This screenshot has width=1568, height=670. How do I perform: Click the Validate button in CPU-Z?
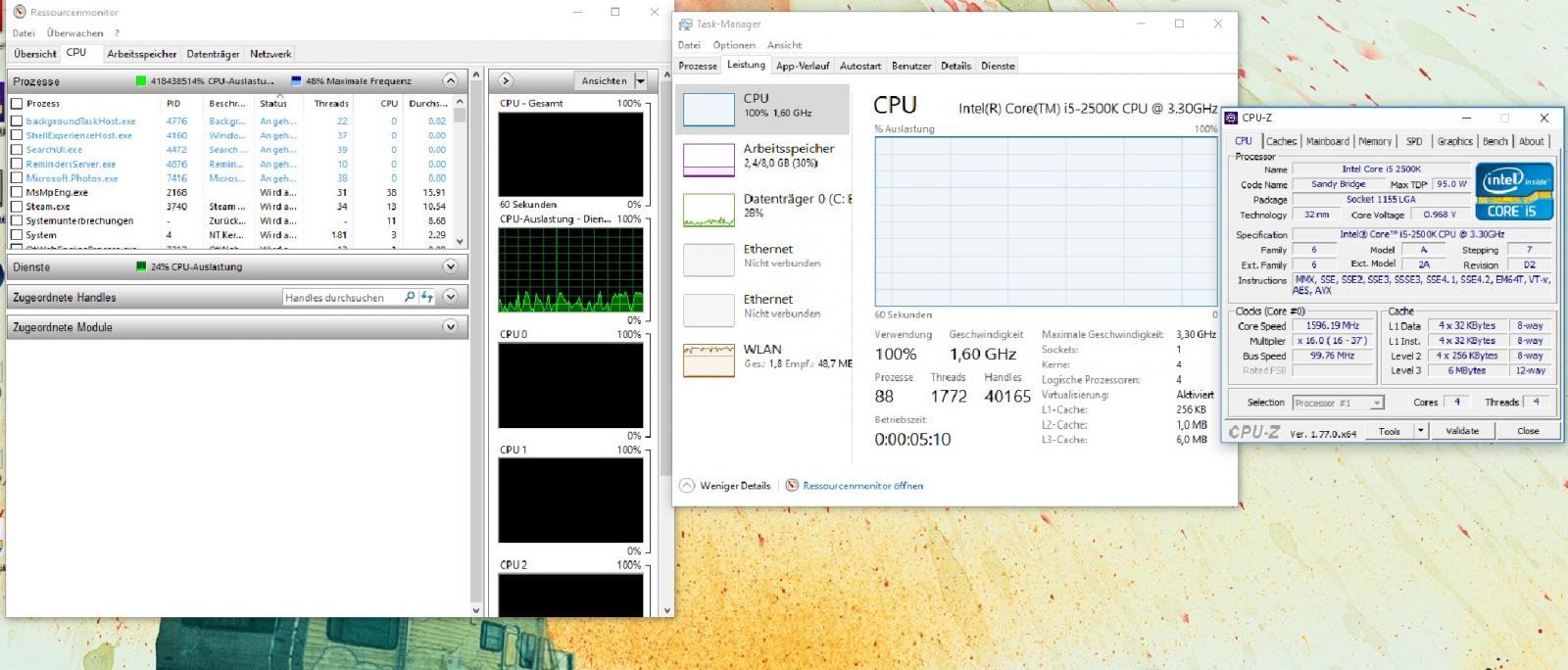1462,430
